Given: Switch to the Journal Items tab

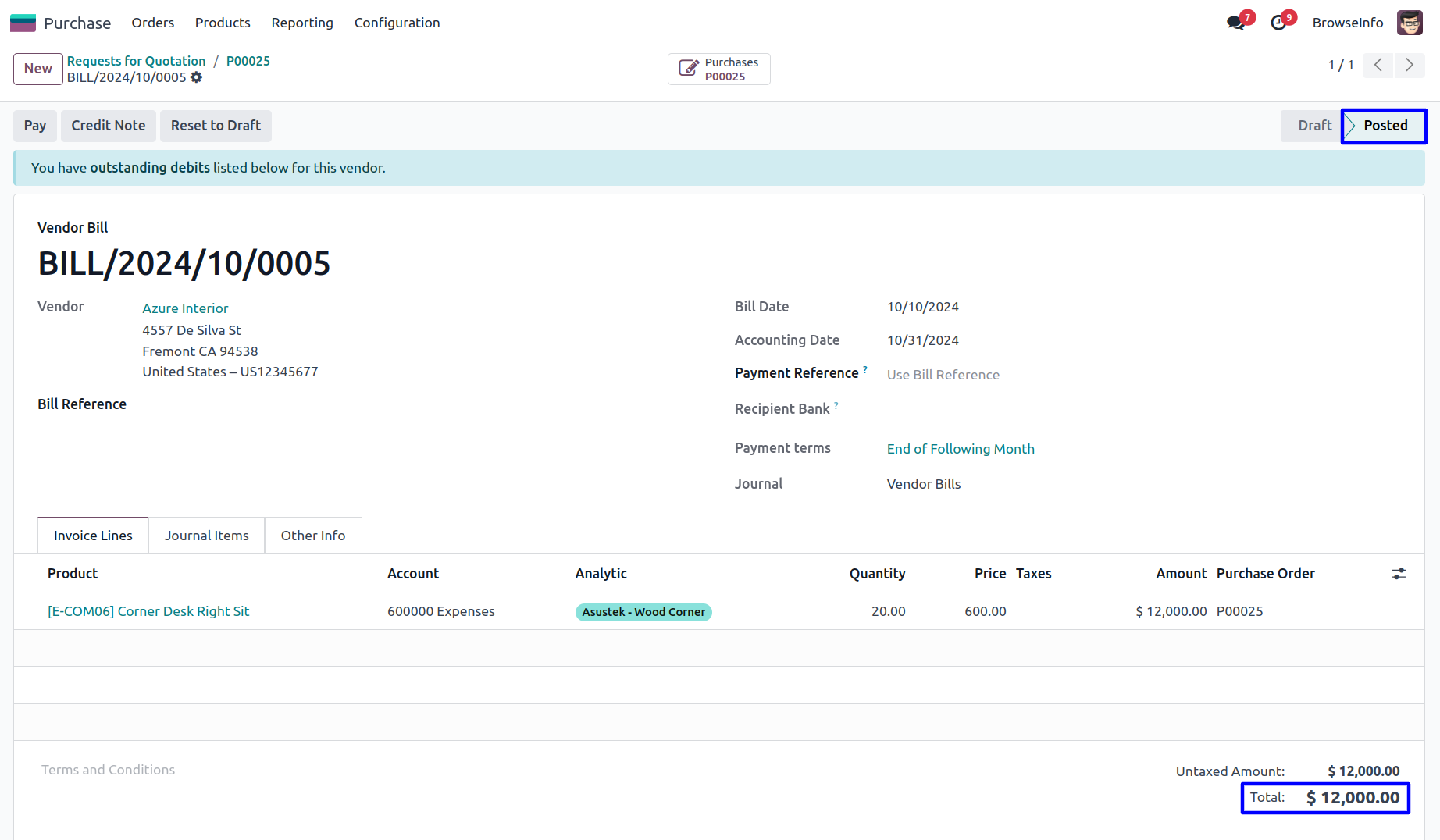Looking at the screenshot, I should point(206,536).
